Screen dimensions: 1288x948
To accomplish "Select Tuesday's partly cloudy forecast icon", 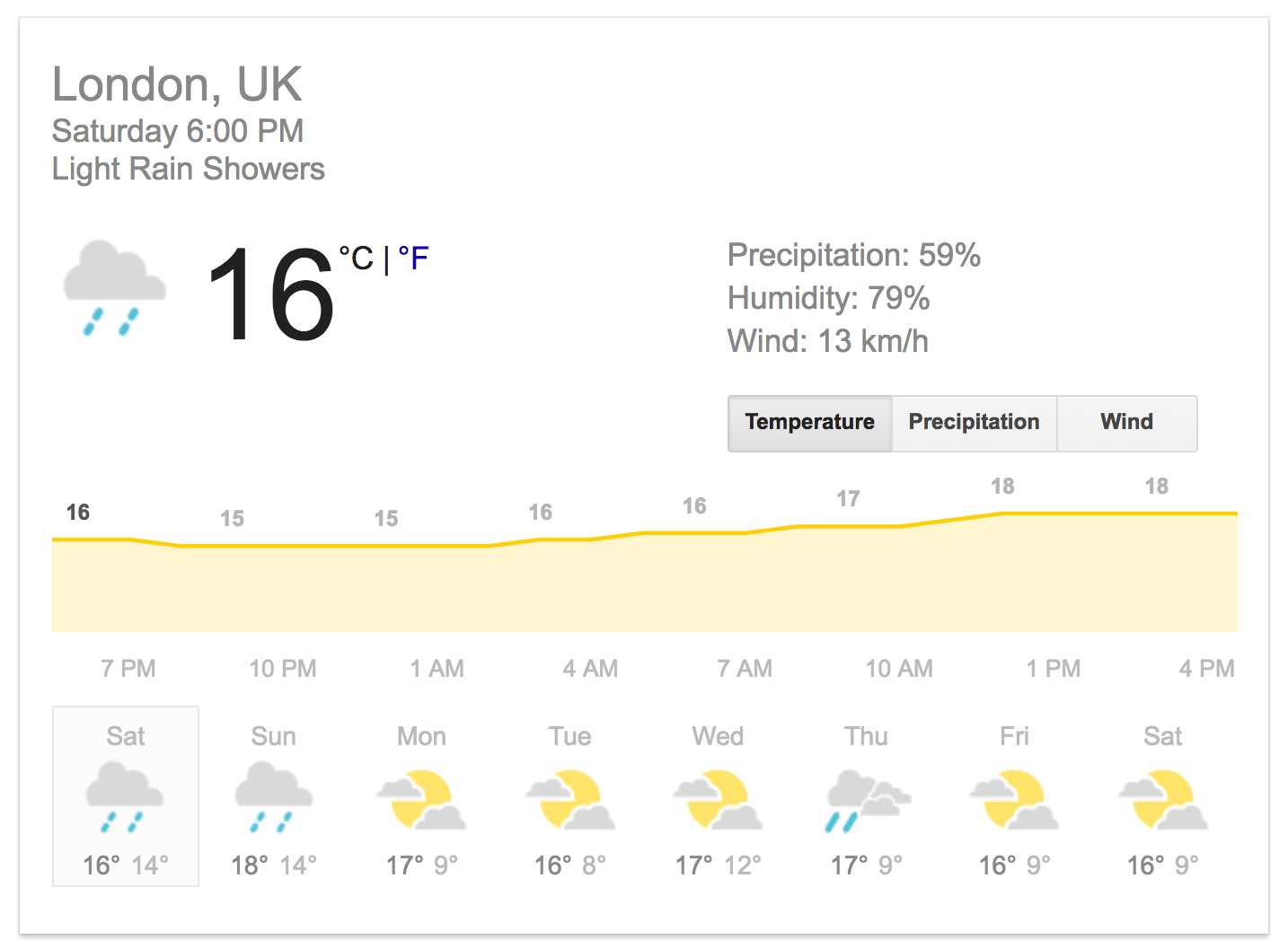I will pos(570,799).
